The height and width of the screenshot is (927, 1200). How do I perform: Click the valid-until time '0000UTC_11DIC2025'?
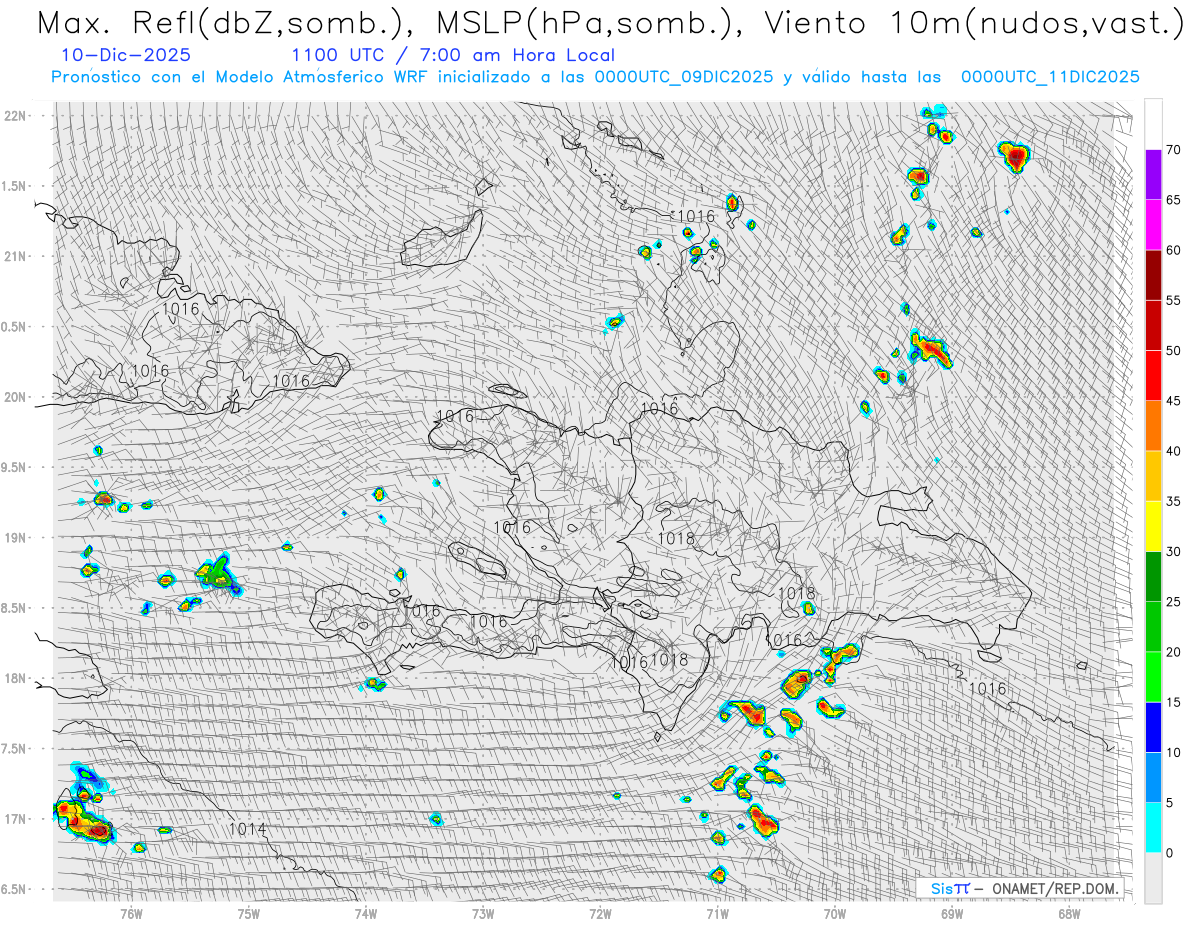[x=1050, y=77]
